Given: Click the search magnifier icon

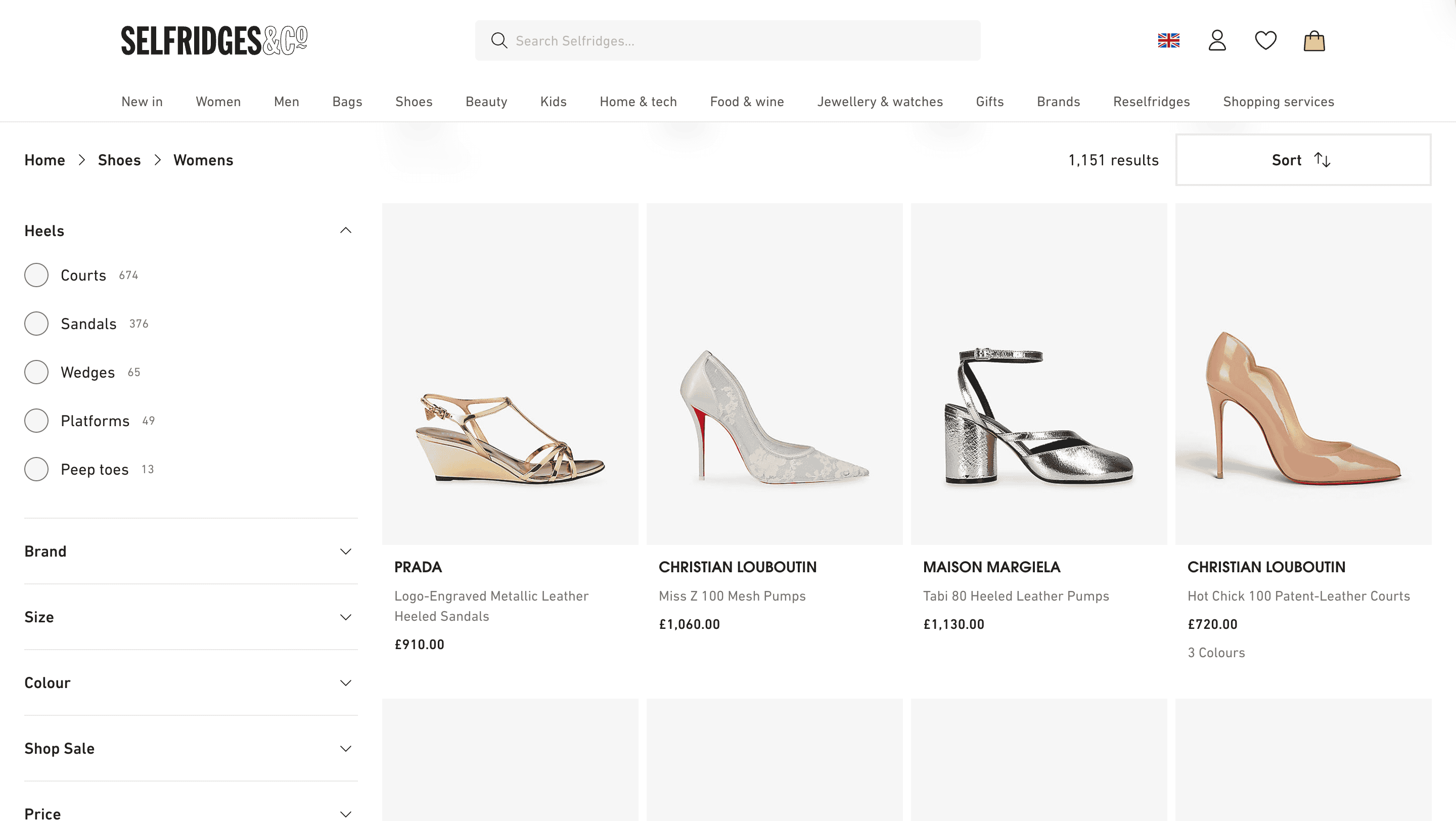Looking at the screenshot, I should coord(498,40).
